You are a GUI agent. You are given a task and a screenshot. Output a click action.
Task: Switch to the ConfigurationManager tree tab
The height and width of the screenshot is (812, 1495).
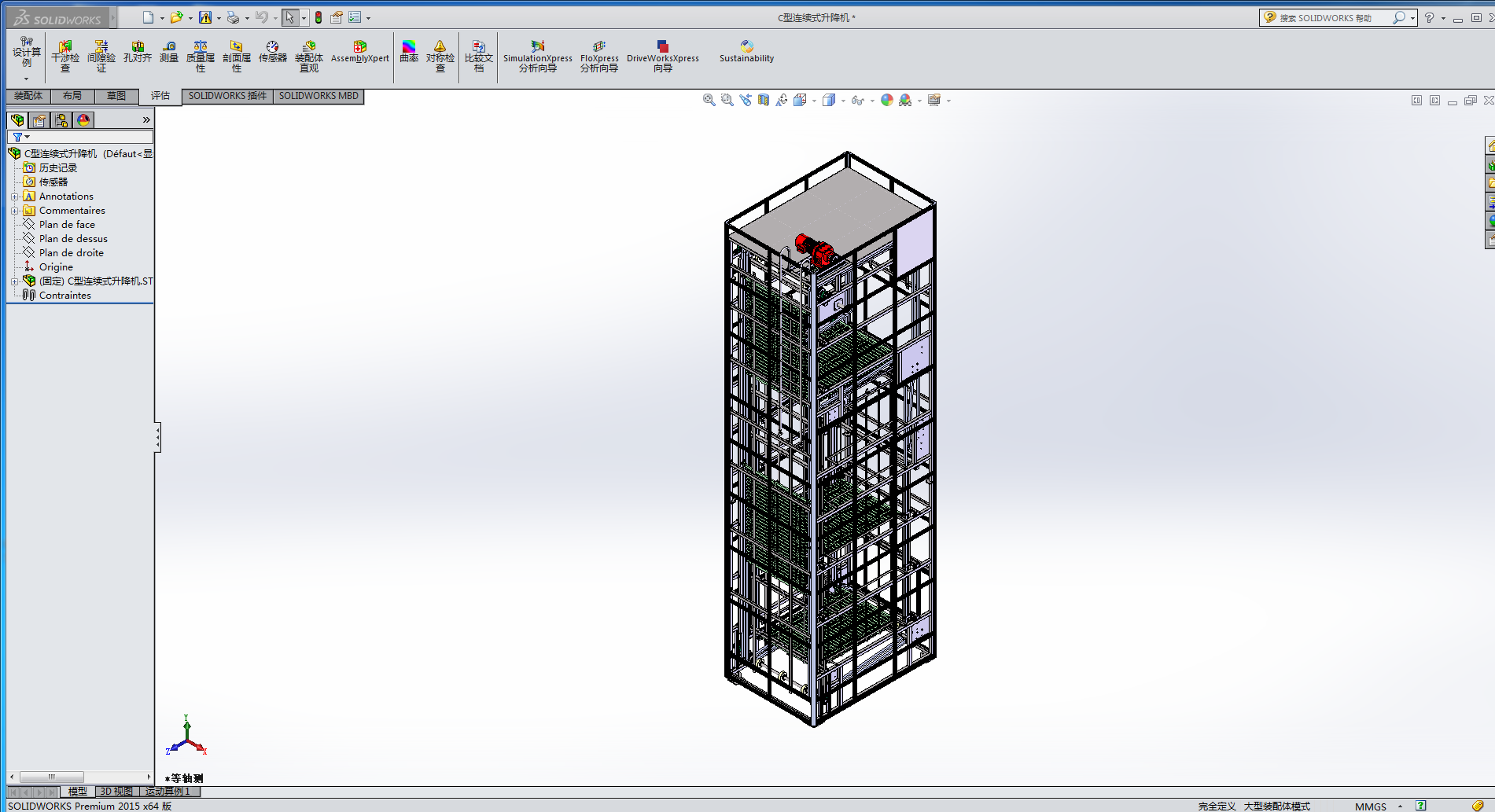pos(61,120)
